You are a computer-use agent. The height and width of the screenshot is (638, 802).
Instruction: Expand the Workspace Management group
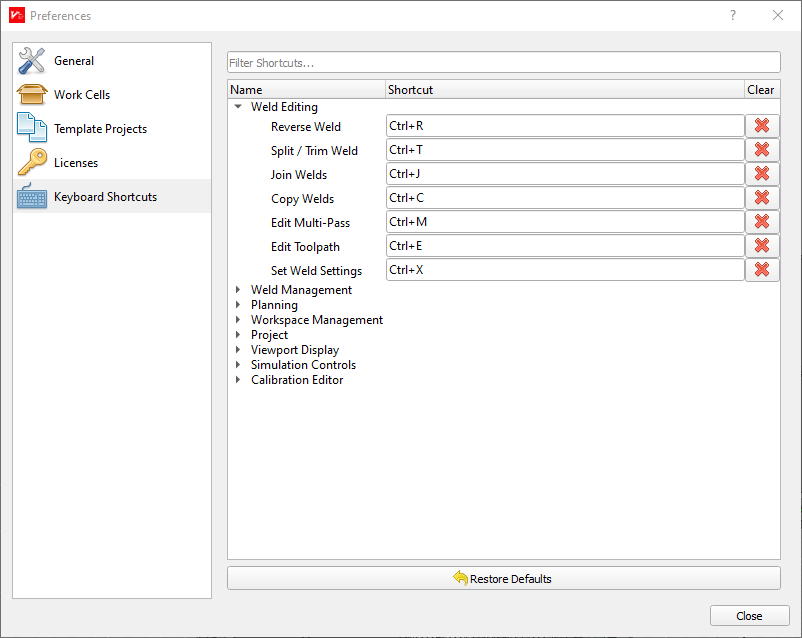point(238,320)
